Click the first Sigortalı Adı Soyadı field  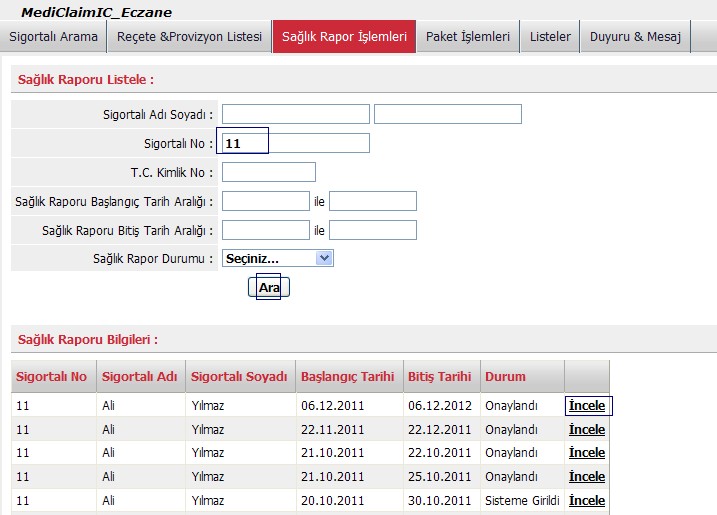point(296,114)
